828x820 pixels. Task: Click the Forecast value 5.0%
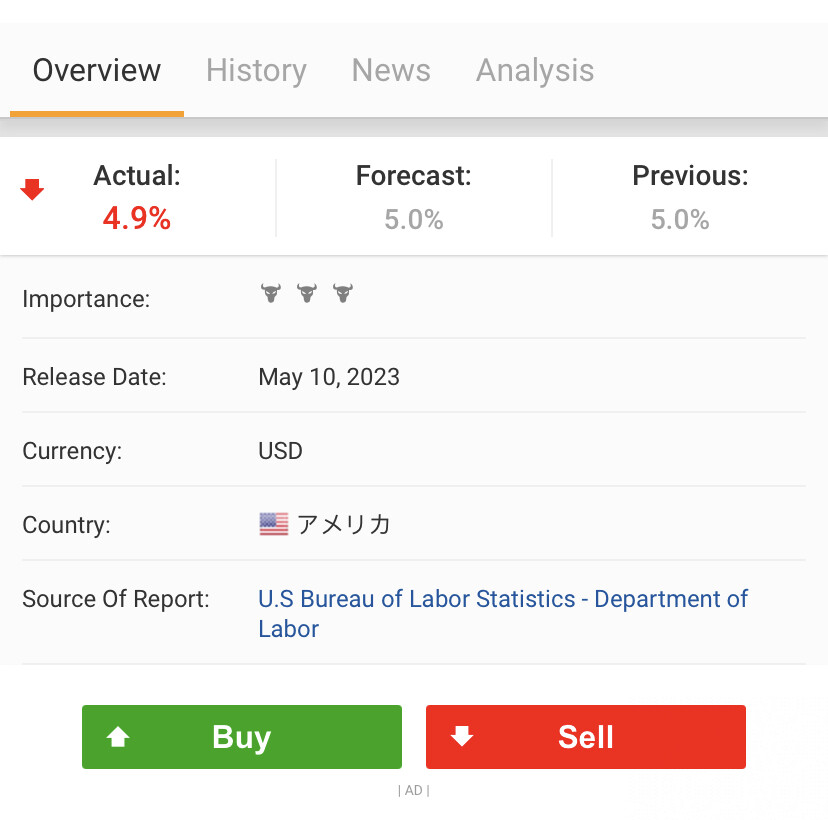(413, 220)
